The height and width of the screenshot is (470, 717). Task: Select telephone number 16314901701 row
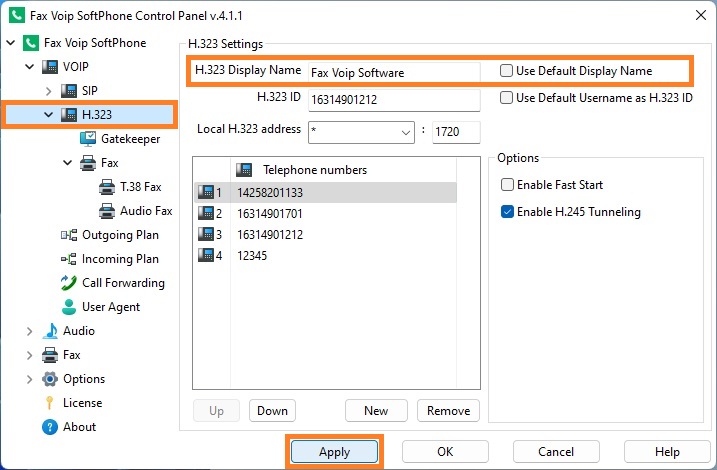coord(325,214)
